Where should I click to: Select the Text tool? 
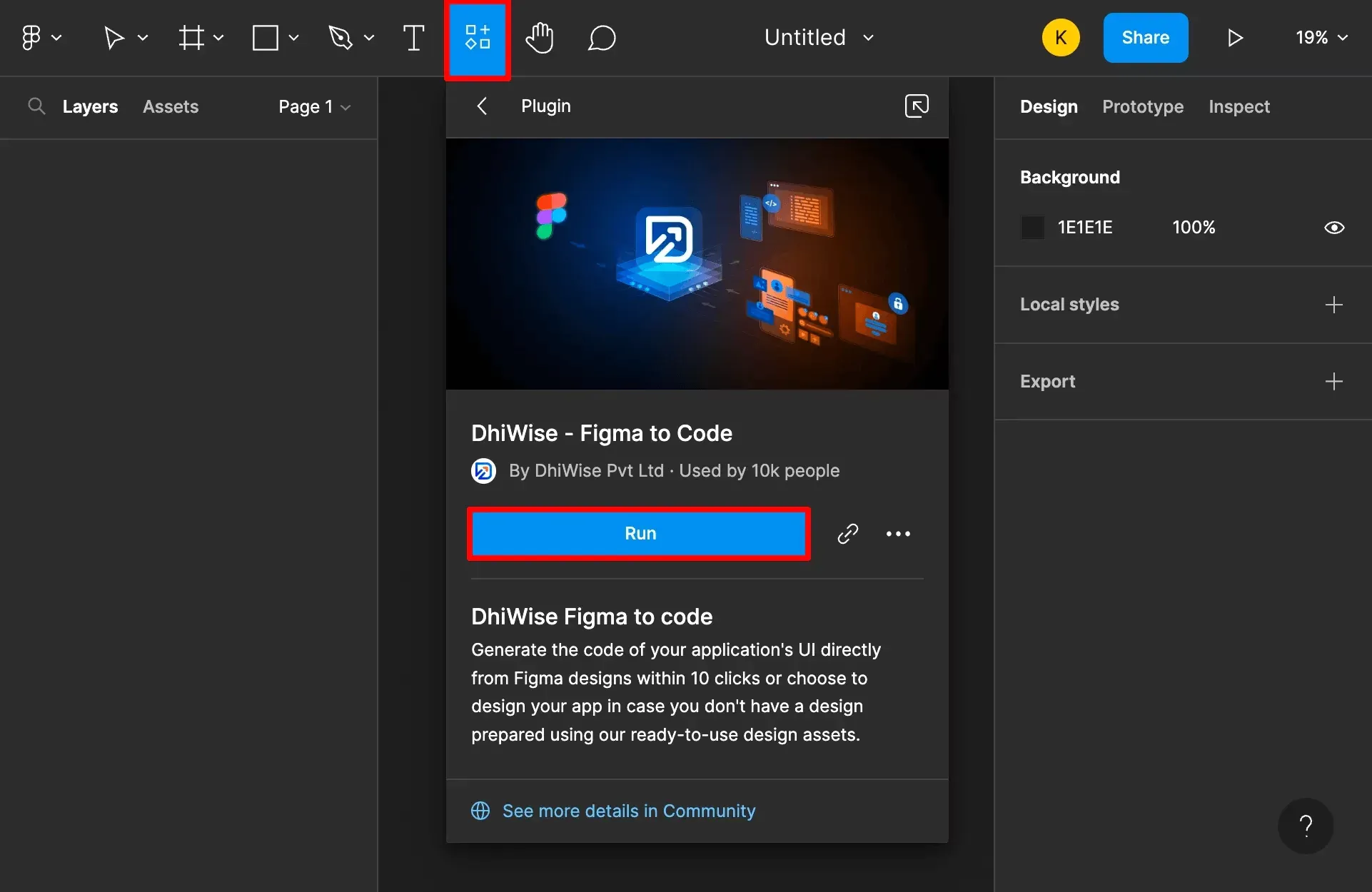tap(413, 37)
